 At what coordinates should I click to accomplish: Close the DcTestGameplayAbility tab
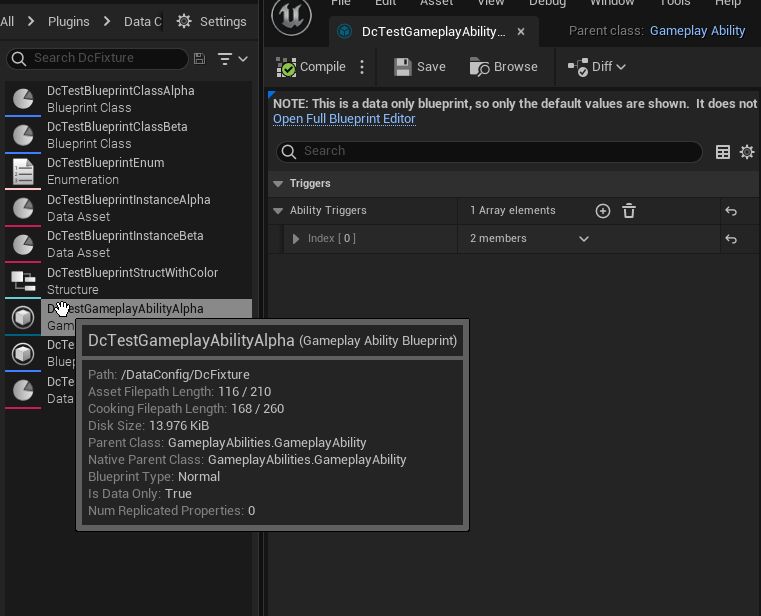tap(521, 32)
